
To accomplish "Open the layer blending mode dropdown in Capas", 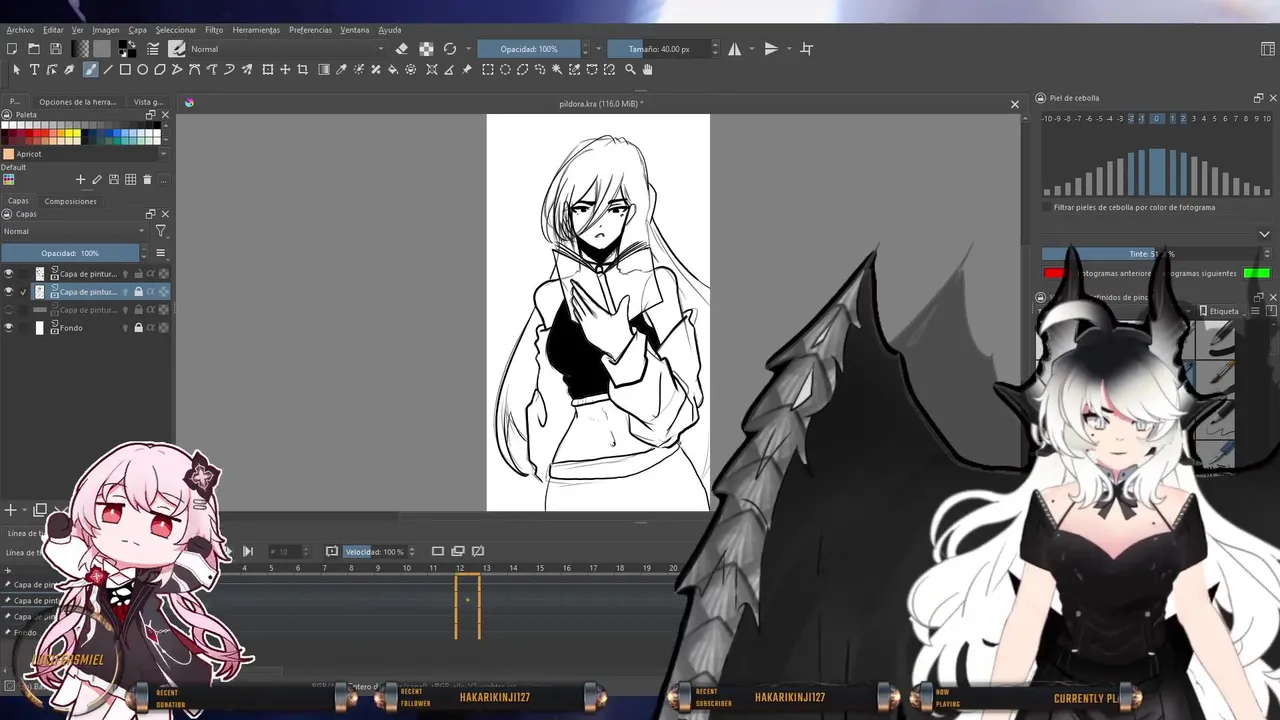I will tap(74, 231).
